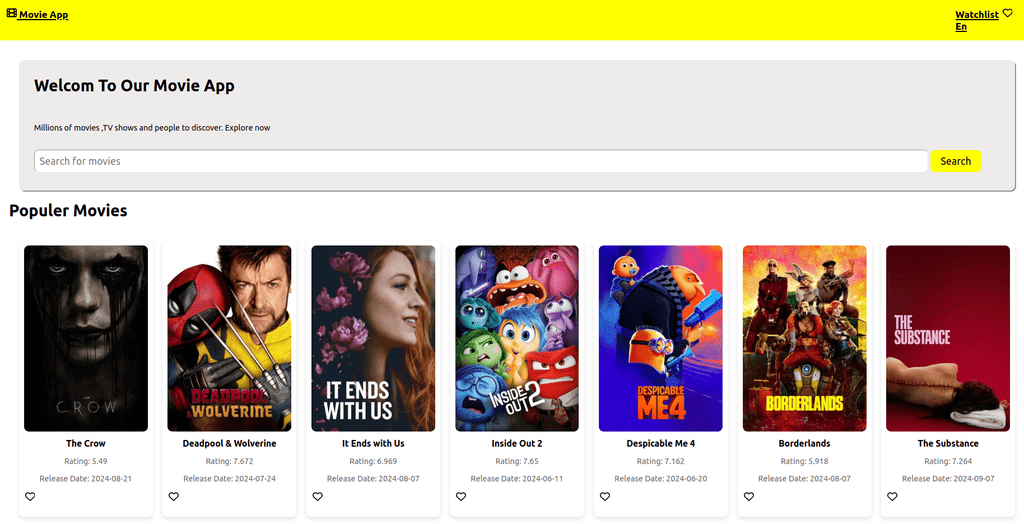This screenshot has height=524, width=1024.
Task: Click the Rating: 7.672 text
Action: point(229,461)
